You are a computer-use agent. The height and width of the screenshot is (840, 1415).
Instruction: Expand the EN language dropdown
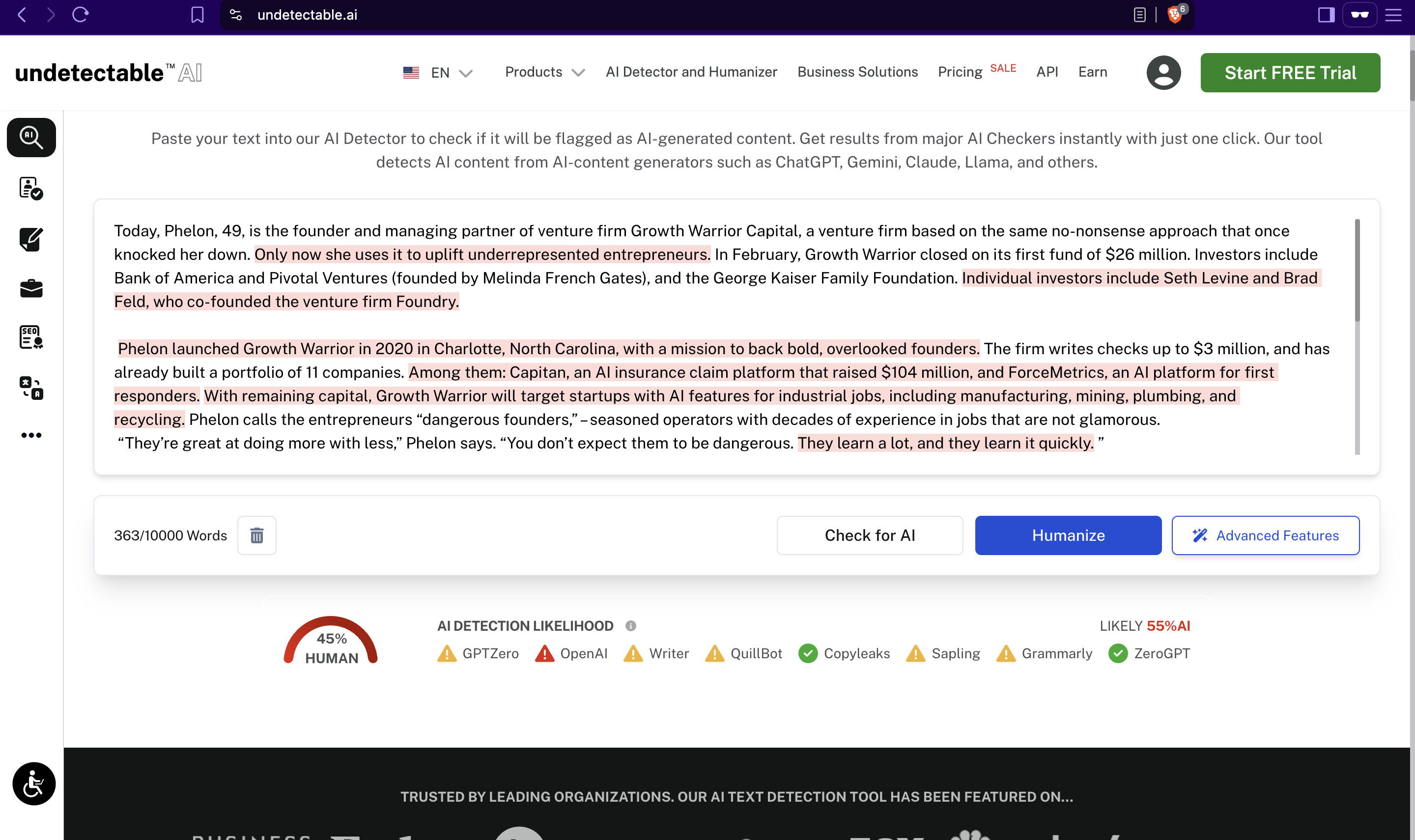click(x=439, y=72)
